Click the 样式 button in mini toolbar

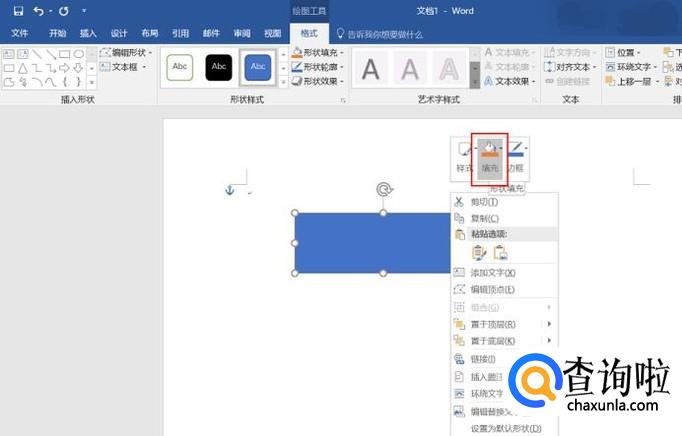(464, 158)
